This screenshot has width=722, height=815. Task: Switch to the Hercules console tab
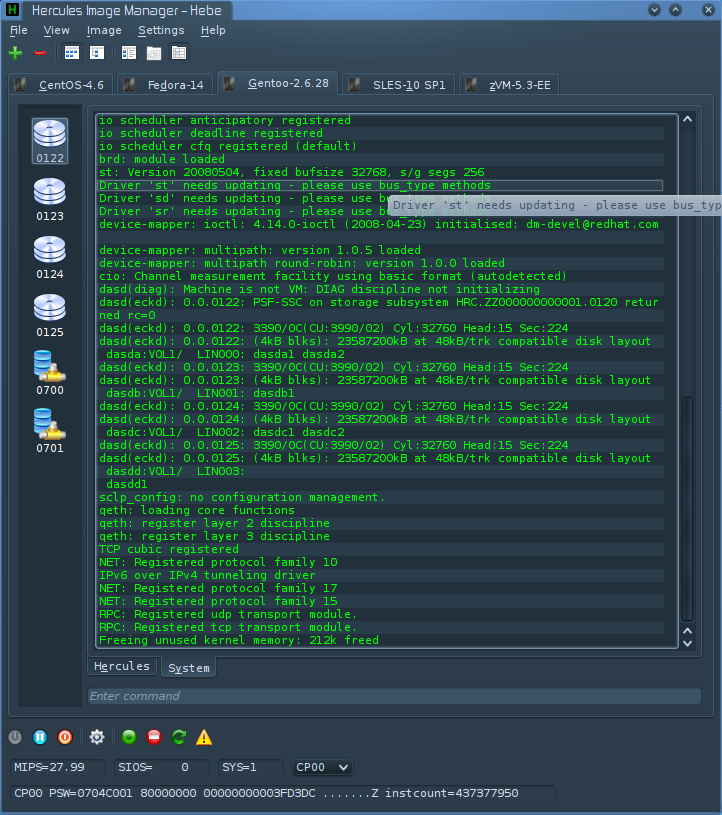122,666
